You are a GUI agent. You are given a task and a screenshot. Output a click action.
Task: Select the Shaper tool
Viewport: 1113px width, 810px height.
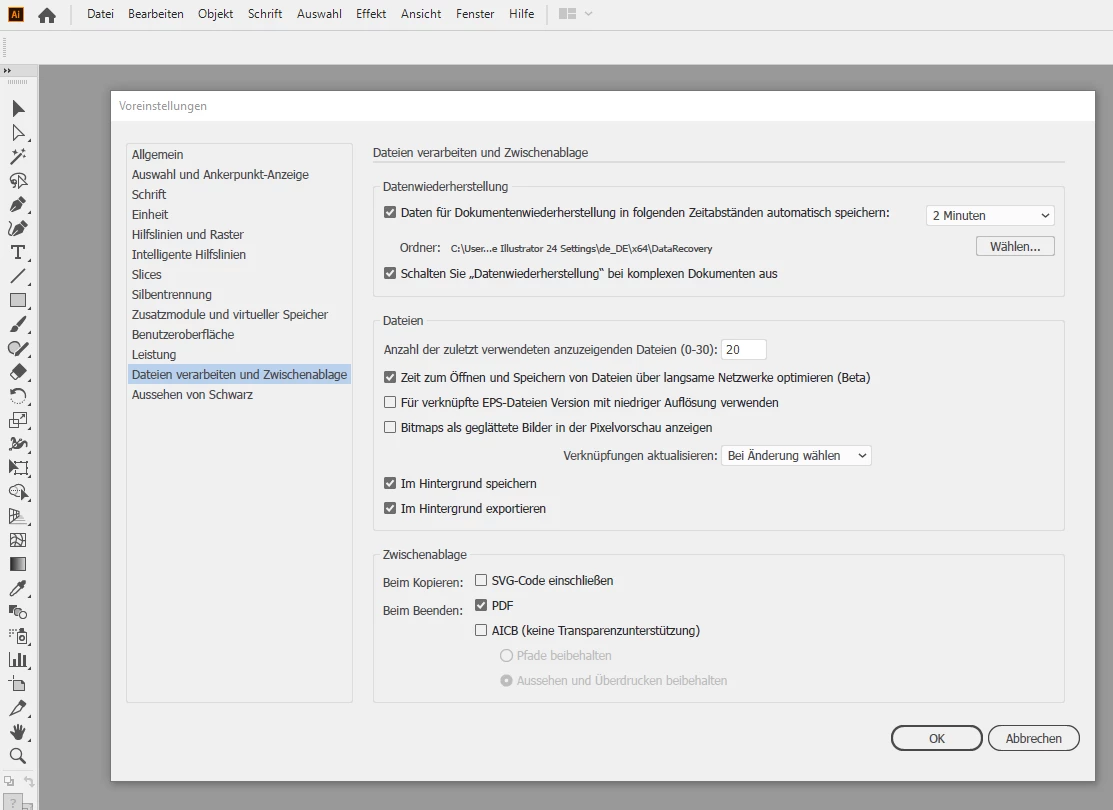18,349
